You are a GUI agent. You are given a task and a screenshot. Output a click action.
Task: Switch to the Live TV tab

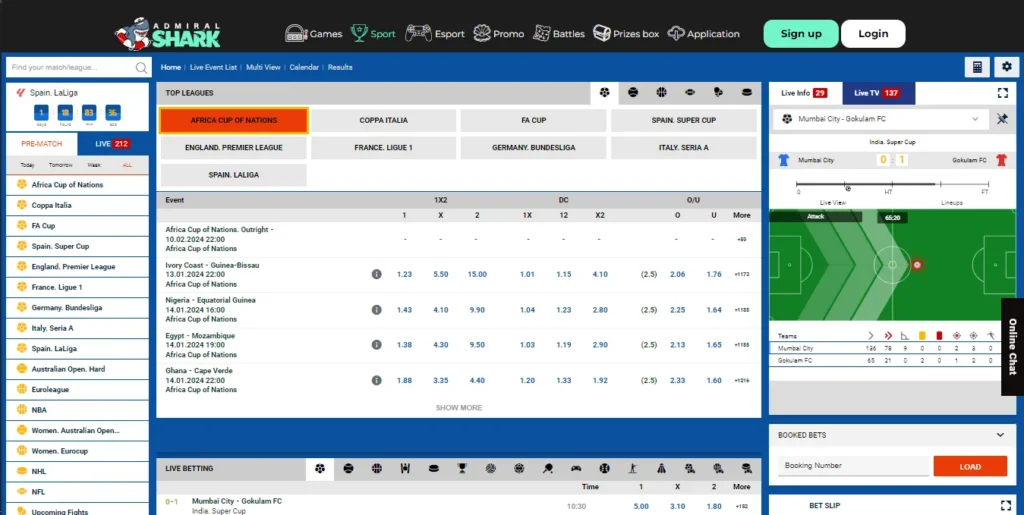[875, 93]
